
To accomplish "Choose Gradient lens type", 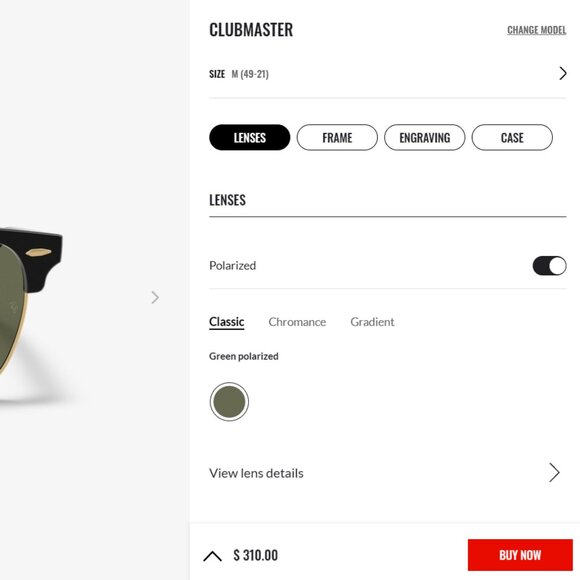I will pyautogui.click(x=372, y=322).
